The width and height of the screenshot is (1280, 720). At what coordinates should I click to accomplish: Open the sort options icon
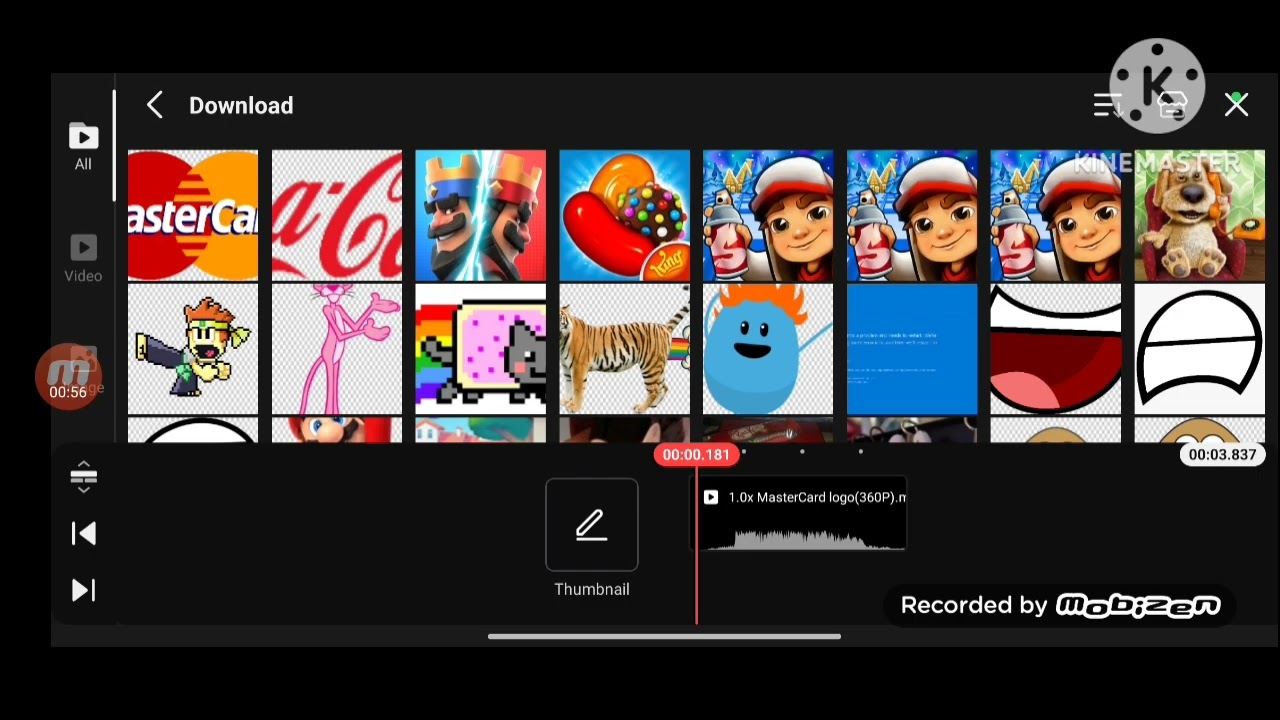1108,105
